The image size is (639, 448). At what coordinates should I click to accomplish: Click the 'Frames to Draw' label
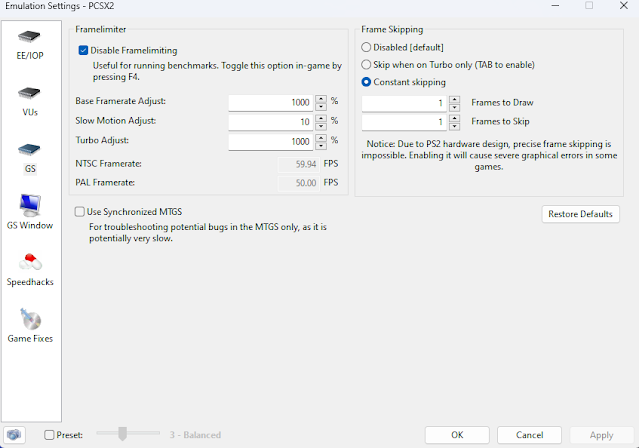502,103
